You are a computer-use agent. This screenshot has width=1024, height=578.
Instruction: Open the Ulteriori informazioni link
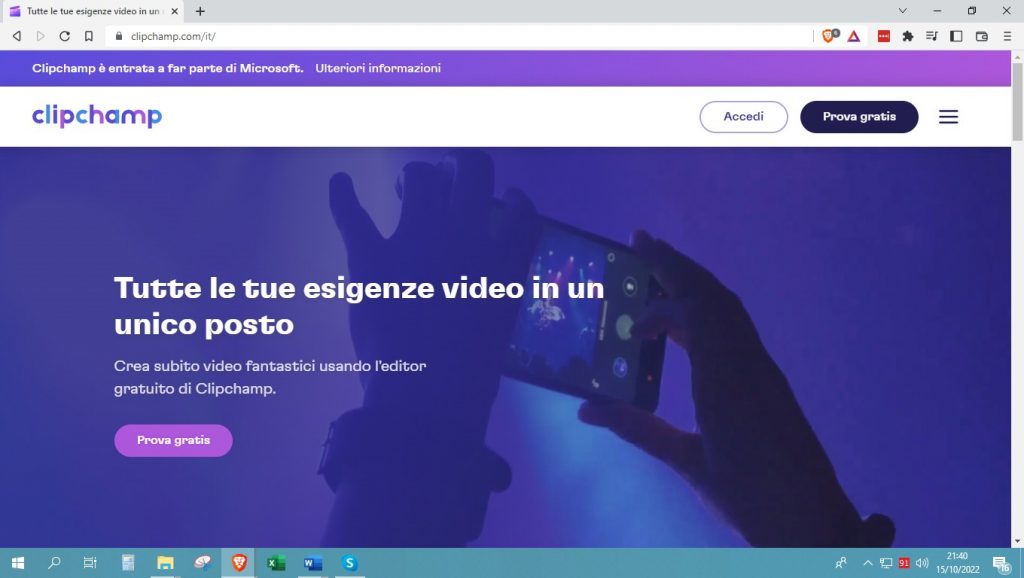point(377,68)
